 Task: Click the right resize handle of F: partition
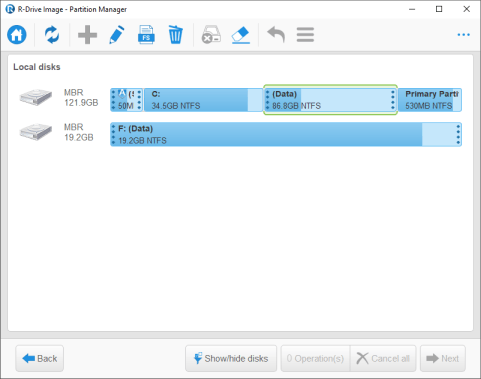(458, 134)
